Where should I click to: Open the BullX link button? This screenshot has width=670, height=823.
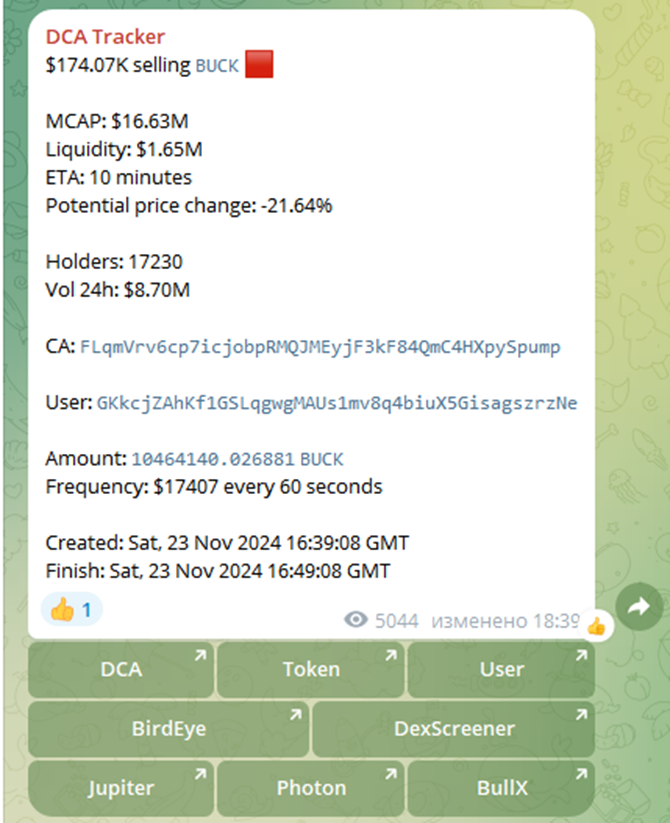click(501, 788)
